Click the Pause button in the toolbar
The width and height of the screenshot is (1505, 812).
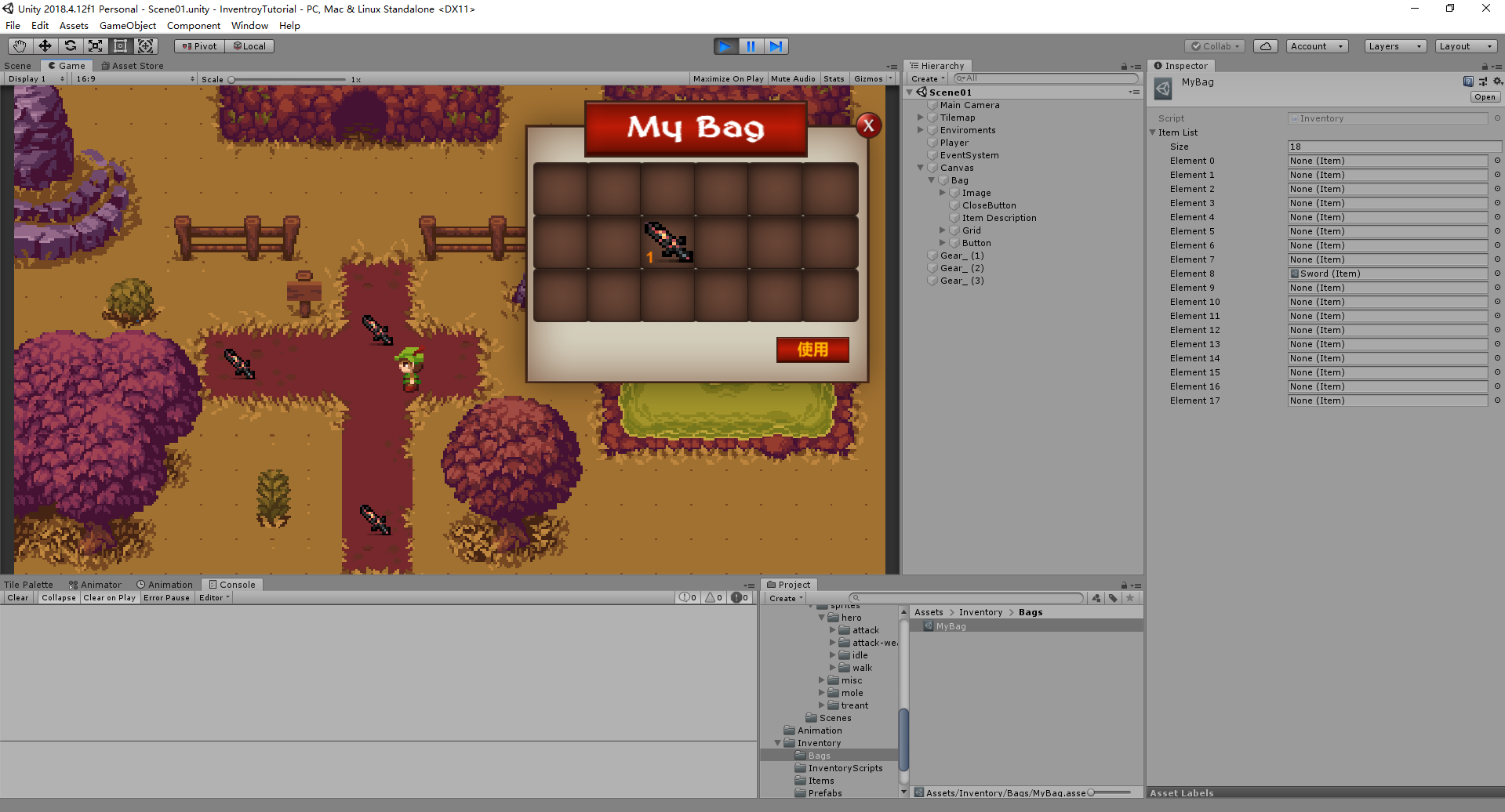[x=751, y=46]
